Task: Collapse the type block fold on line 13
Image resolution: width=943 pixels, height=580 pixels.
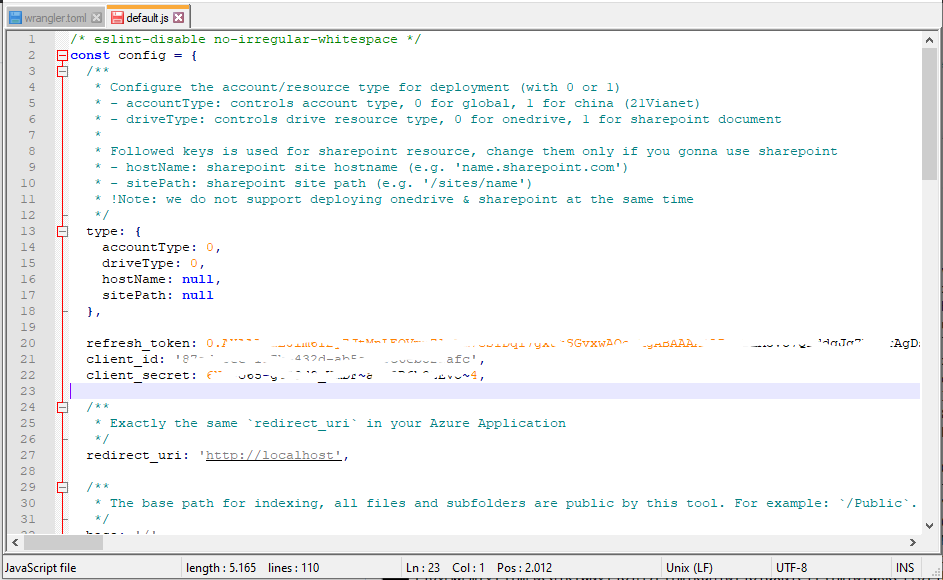Action: point(62,231)
